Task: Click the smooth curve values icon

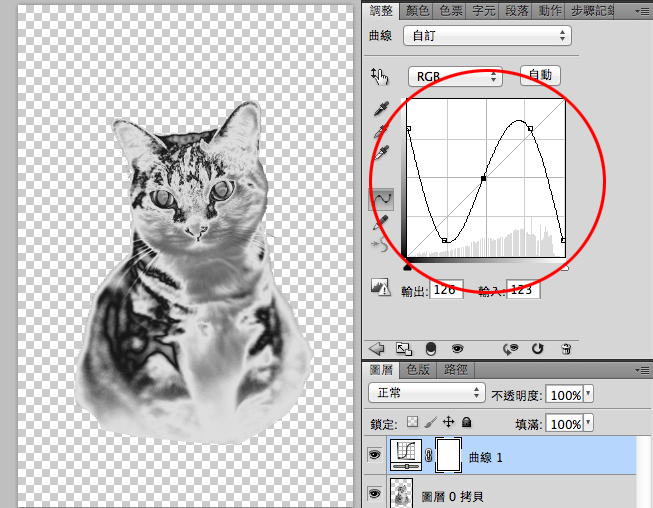Action: click(x=379, y=244)
